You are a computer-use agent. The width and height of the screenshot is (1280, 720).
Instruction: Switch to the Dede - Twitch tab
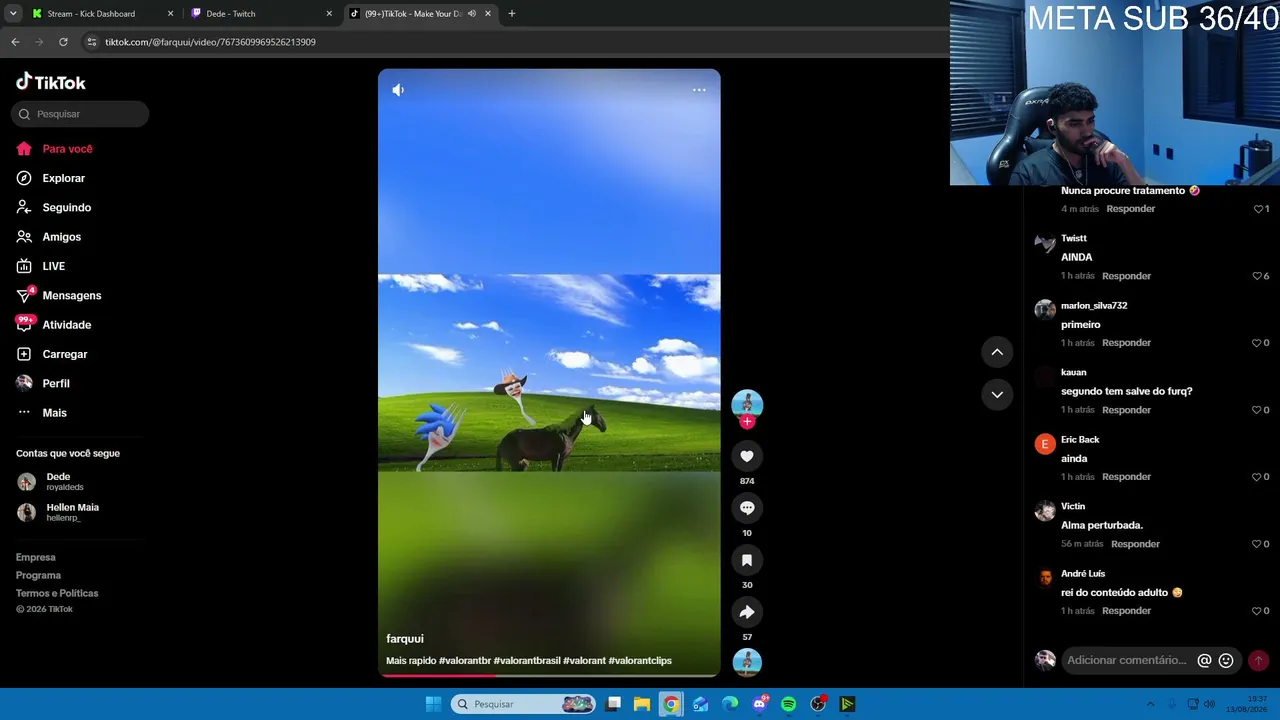pos(261,14)
